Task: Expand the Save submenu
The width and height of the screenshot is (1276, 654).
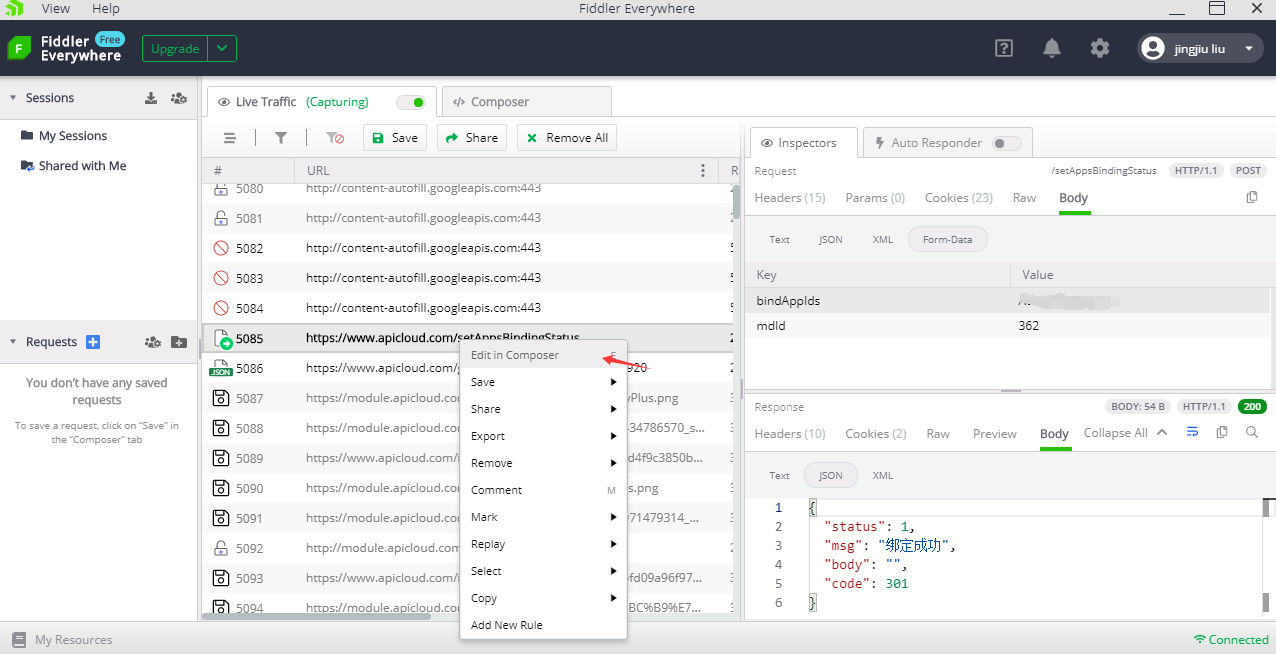Action: (x=543, y=382)
